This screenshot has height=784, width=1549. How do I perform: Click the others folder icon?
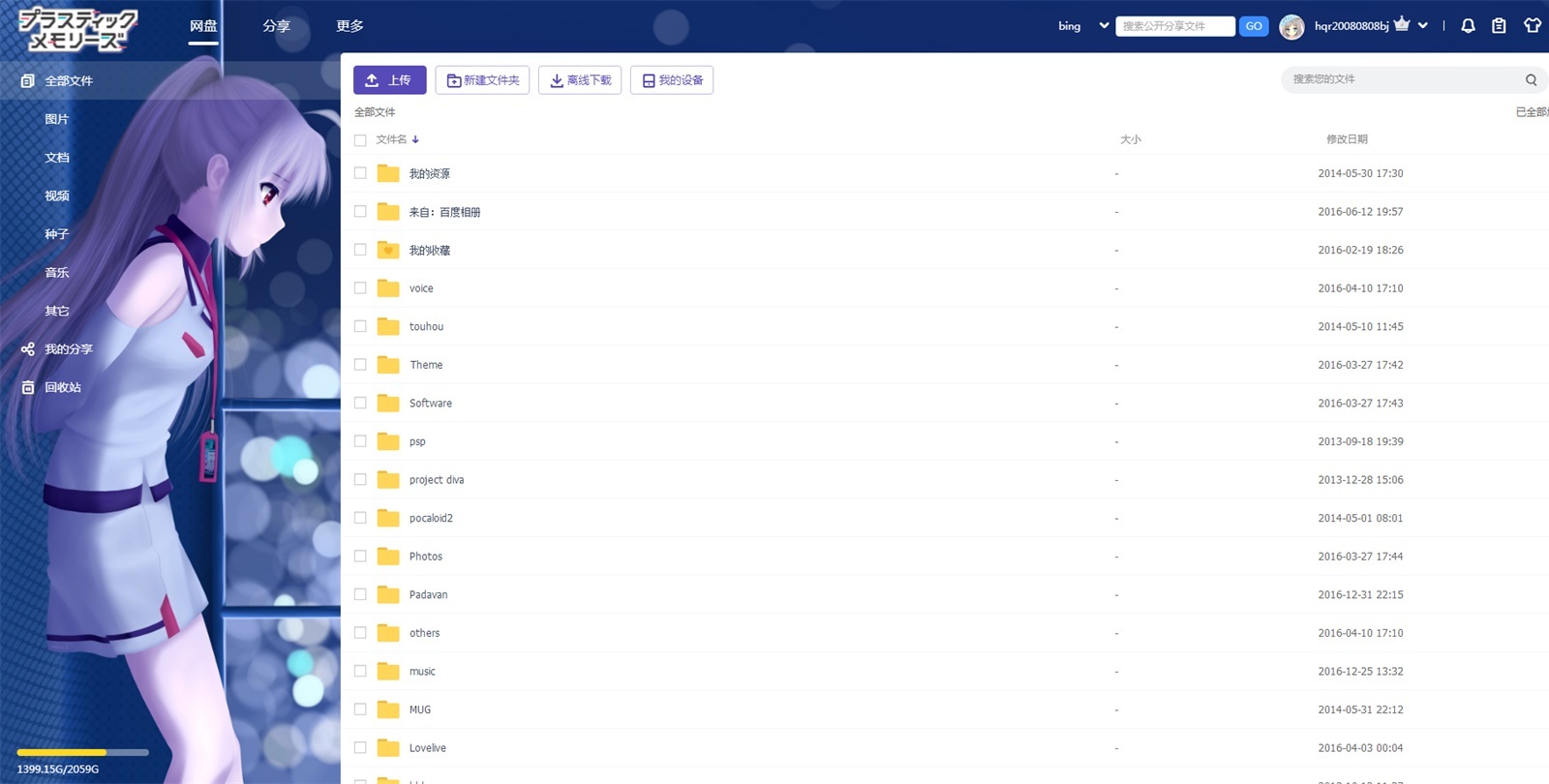[388, 633]
